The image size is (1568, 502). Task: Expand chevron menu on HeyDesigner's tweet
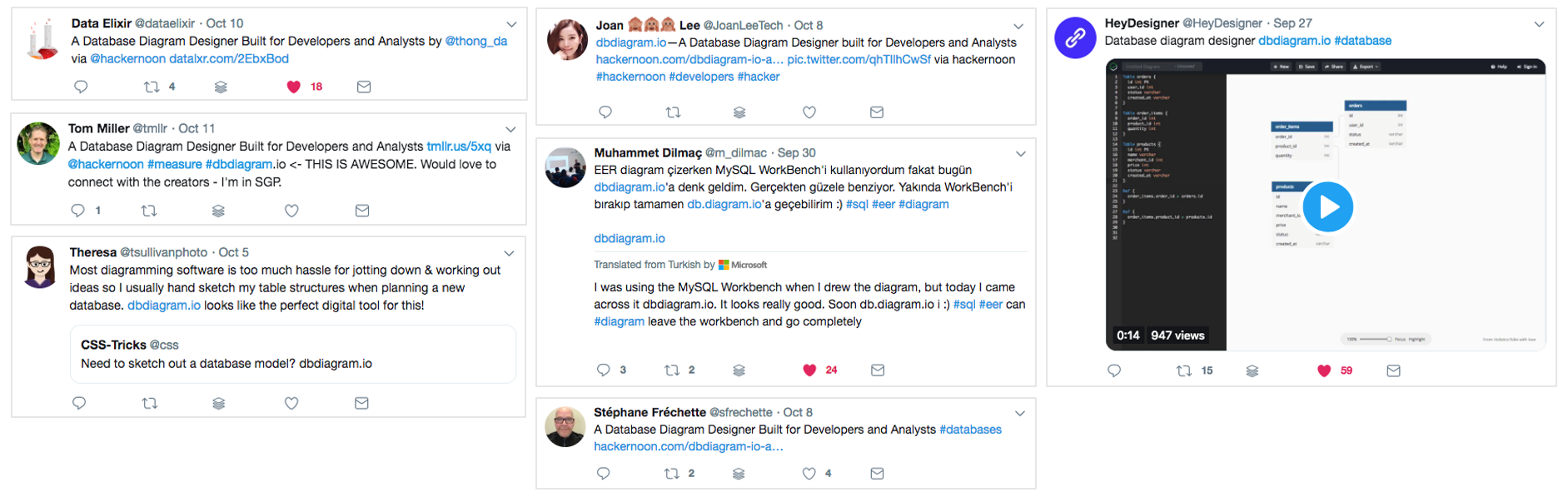(x=1539, y=24)
